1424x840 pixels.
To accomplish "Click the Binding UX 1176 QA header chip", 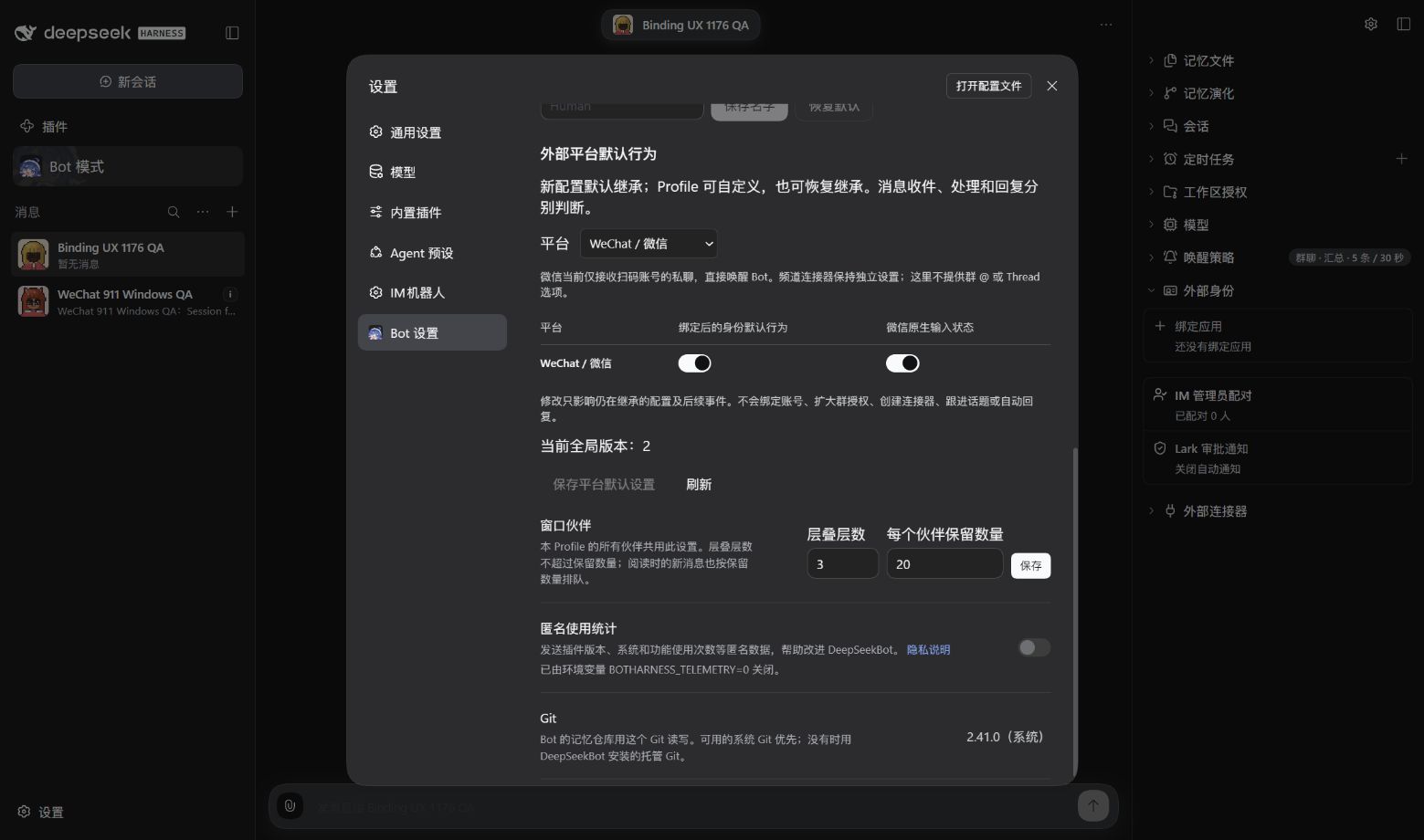I will 680,25.
